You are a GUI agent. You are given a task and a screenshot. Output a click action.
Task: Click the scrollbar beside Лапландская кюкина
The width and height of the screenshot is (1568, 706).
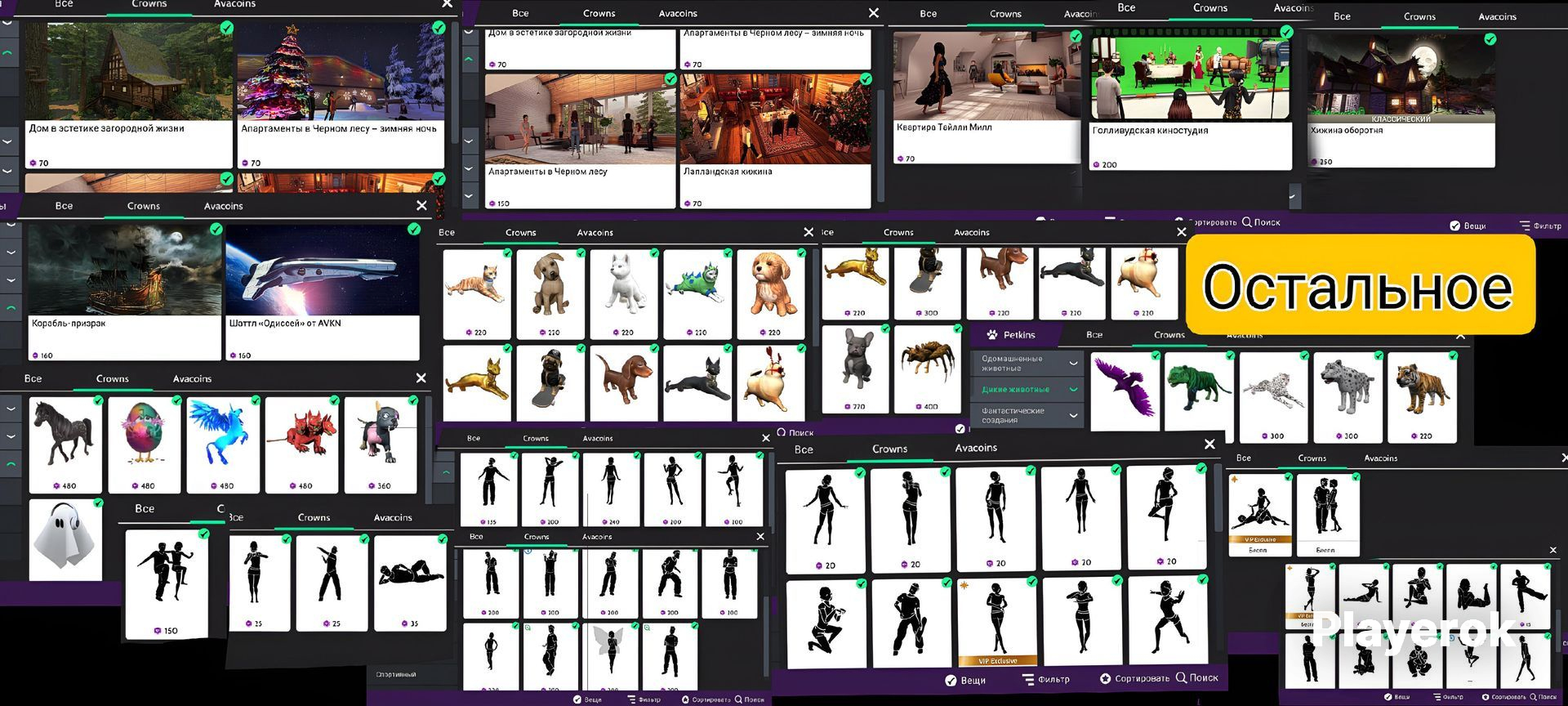coord(881,145)
